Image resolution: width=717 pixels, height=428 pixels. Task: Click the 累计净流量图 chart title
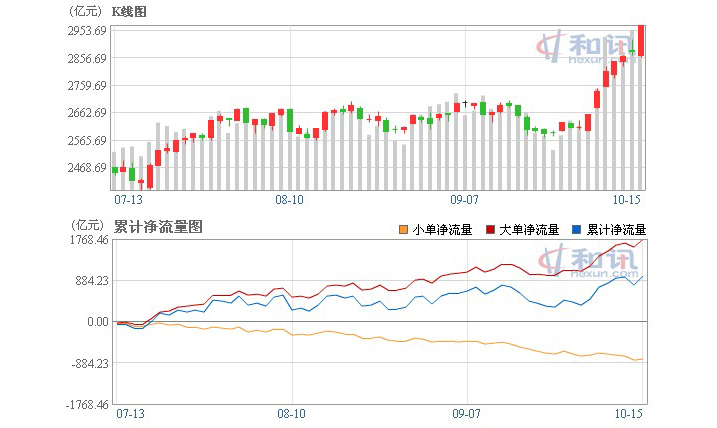(158, 227)
